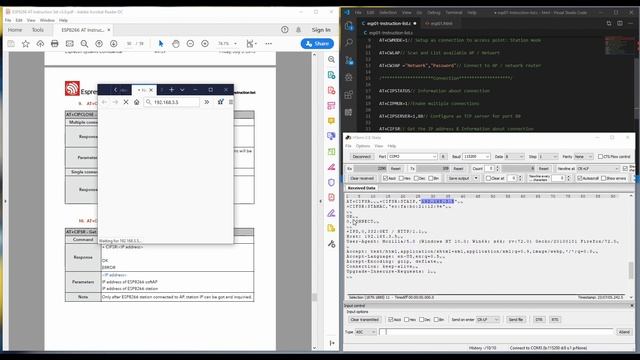Open the find text magnifier in Acrobat toolbar

click(84, 44)
